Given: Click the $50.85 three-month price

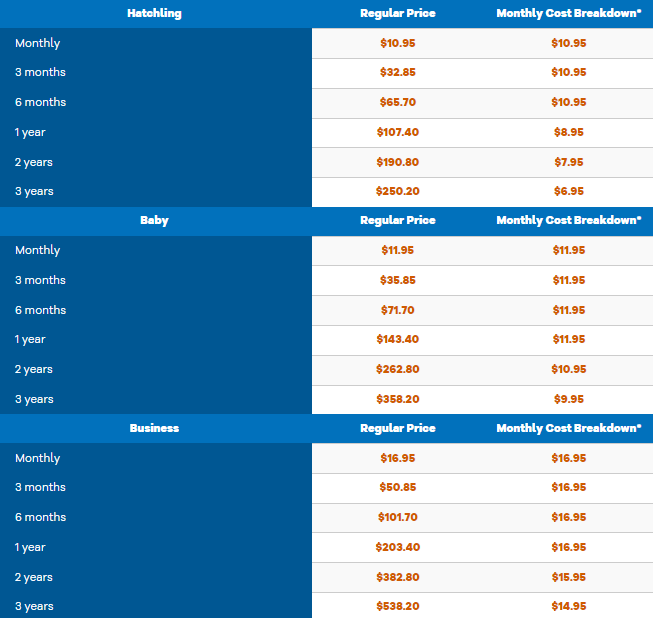Looking at the screenshot, I should click(x=397, y=487).
